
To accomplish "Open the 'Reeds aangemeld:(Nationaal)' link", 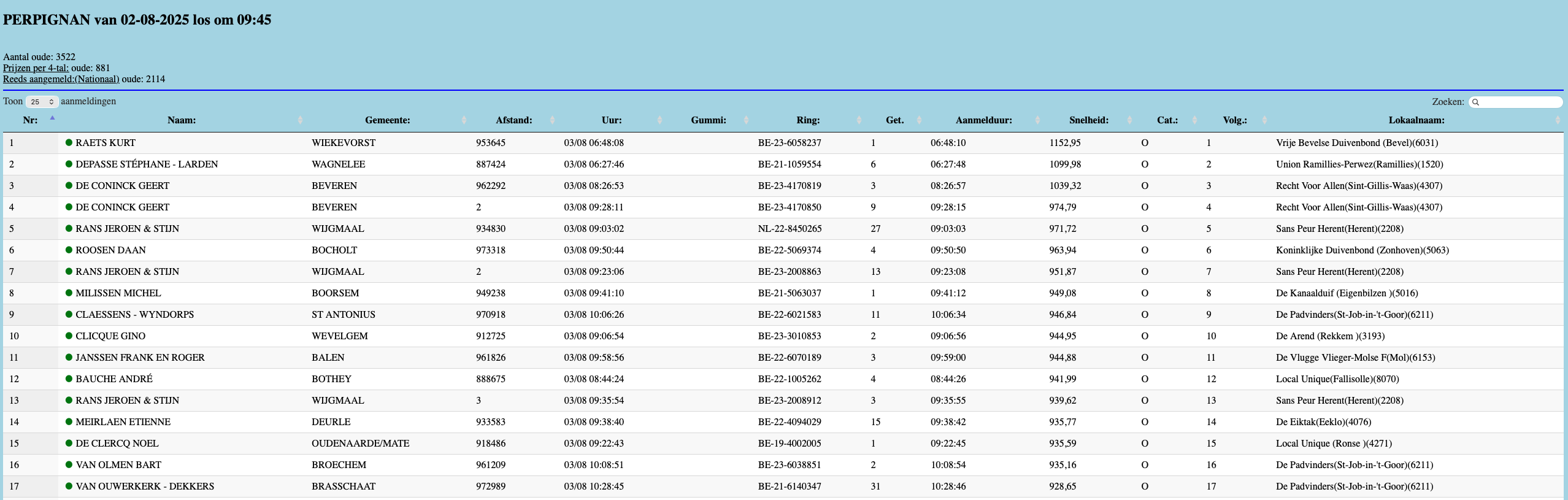I will [61, 79].
